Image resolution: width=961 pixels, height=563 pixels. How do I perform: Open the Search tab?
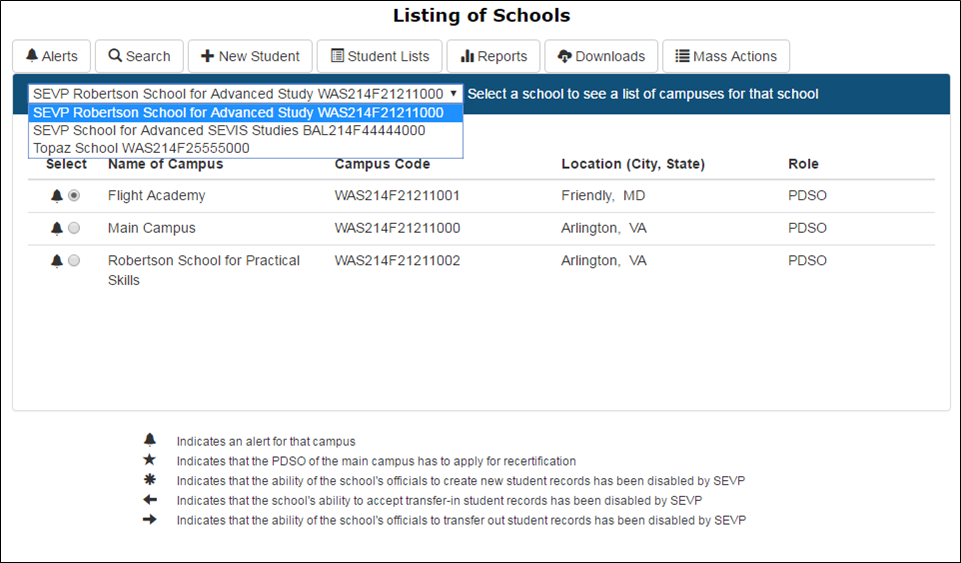139,56
